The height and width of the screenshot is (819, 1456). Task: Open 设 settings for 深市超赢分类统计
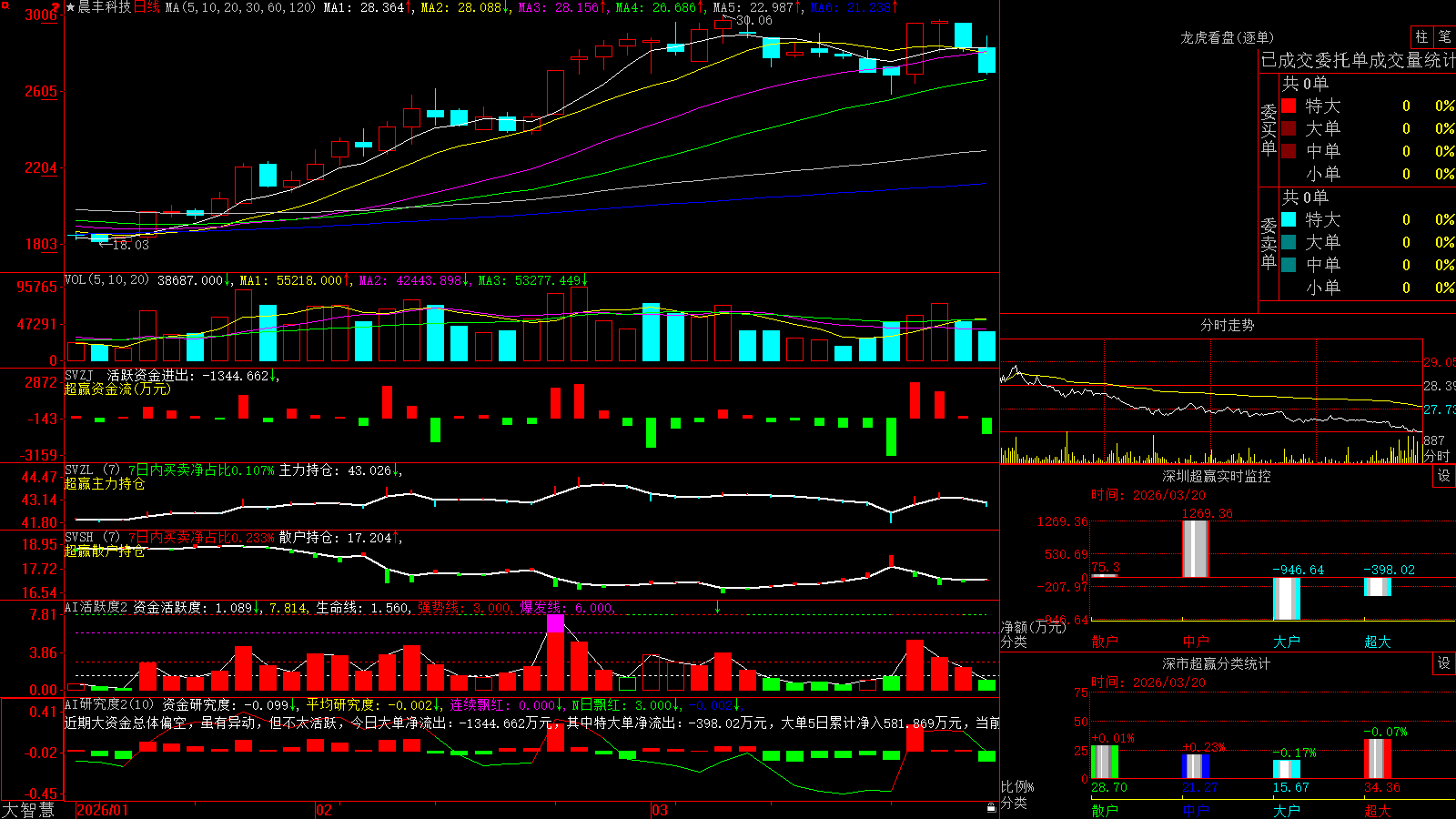click(x=1444, y=663)
